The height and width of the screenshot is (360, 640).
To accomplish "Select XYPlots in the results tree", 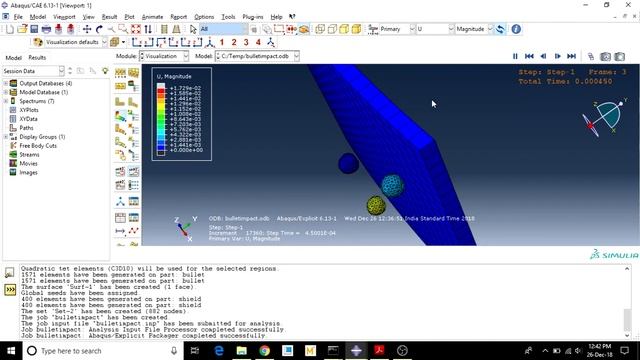I will click(x=29, y=110).
